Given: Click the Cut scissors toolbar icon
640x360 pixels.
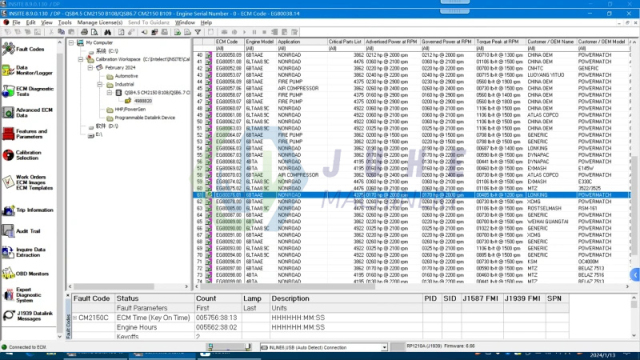Looking at the screenshot, I should [x=51, y=32].
